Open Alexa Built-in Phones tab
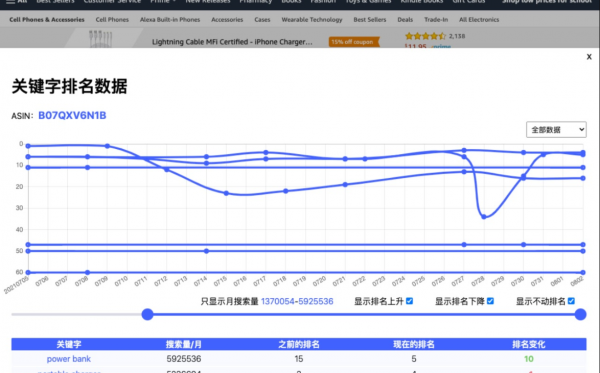 (170, 20)
